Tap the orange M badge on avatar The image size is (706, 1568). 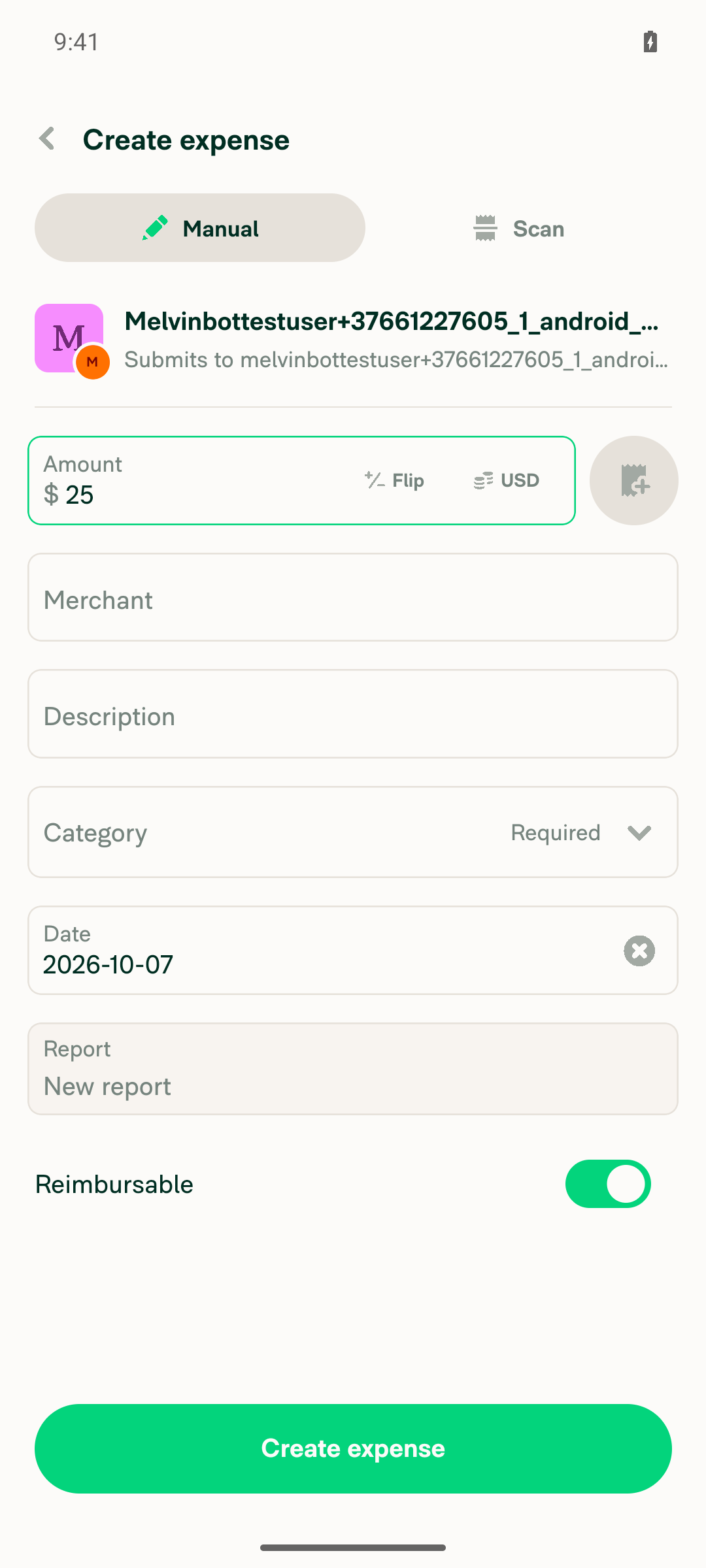pyautogui.click(x=92, y=362)
